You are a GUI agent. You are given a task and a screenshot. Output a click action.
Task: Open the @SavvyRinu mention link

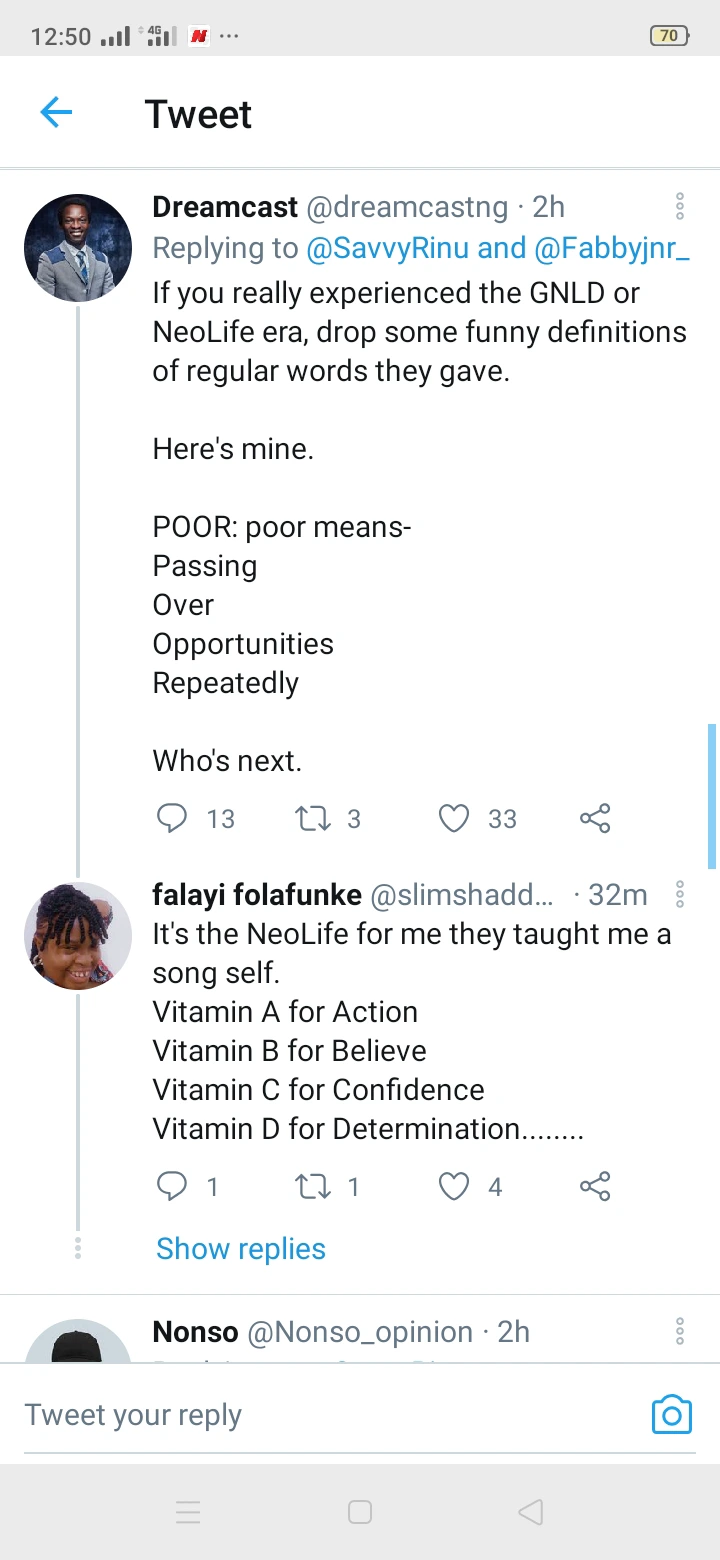[388, 248]
